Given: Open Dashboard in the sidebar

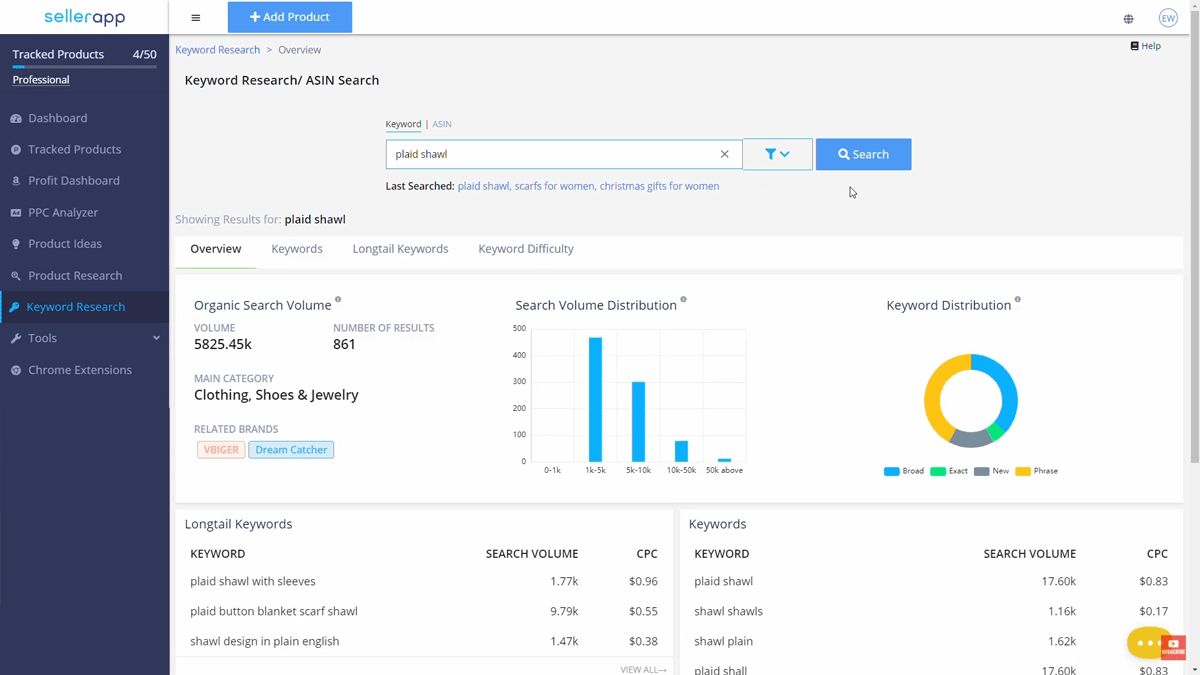Looking at the screenshot, I should pyautogui.click(x=58, y=118).
